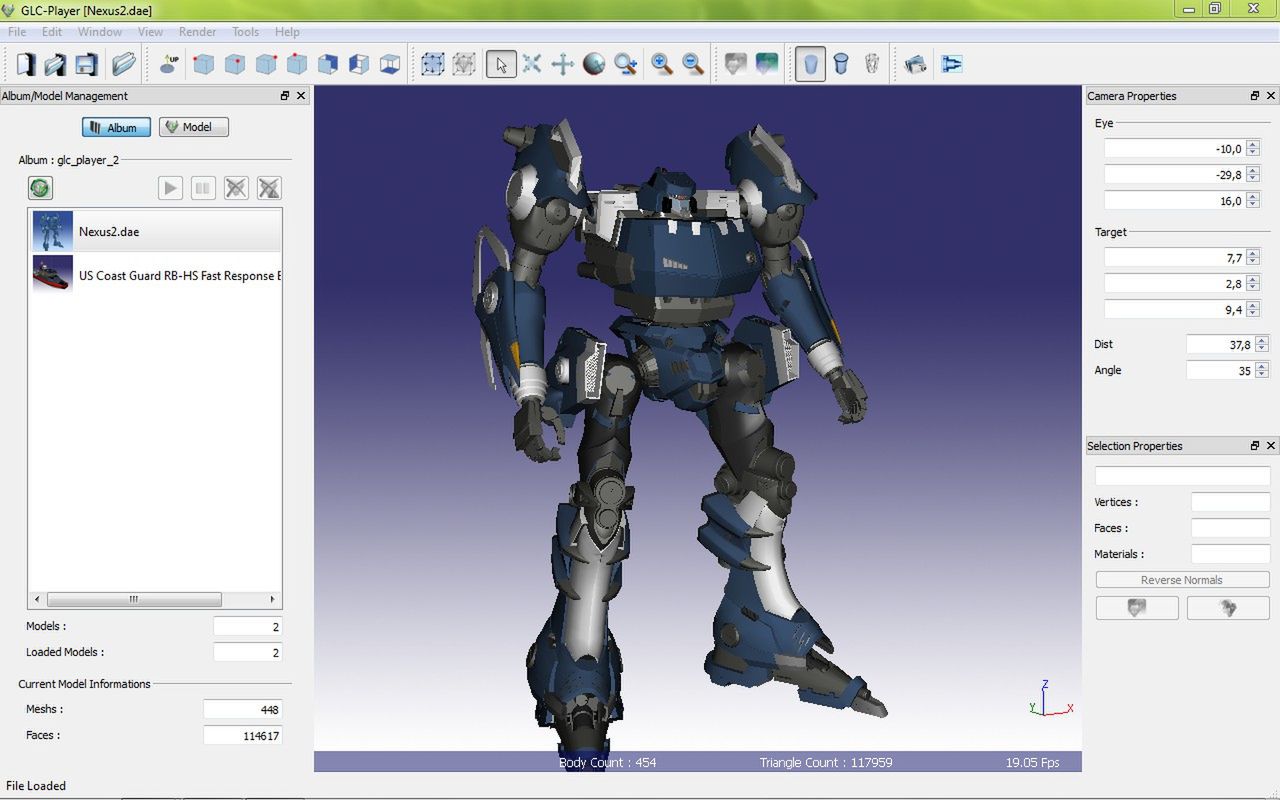Close the Album/Model Management panel
The height and width of the screenshot is (800, 1280).
[x=301, y=96]
